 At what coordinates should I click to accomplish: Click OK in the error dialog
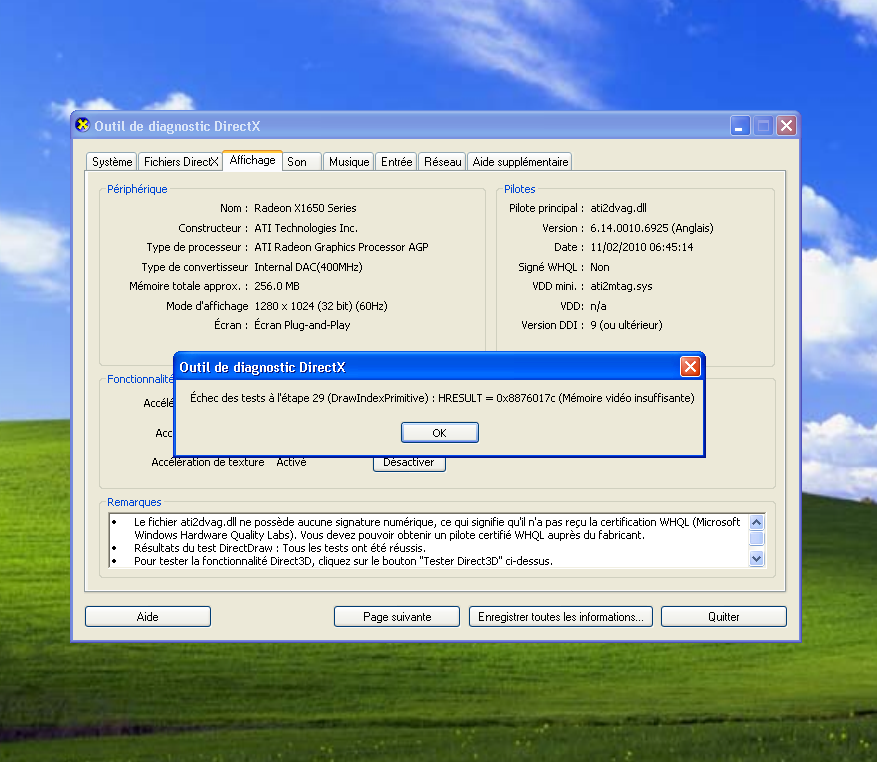440,432
